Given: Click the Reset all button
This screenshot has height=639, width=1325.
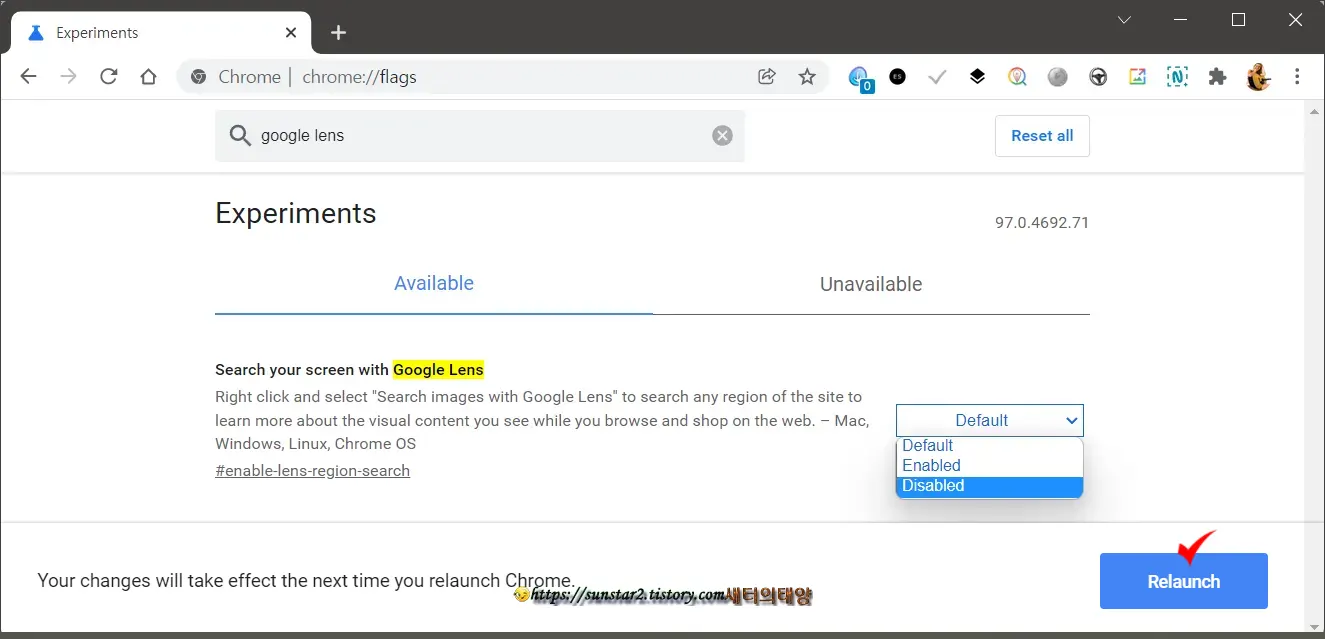Looking at the screenshot, I should (x=1042, y=136).
